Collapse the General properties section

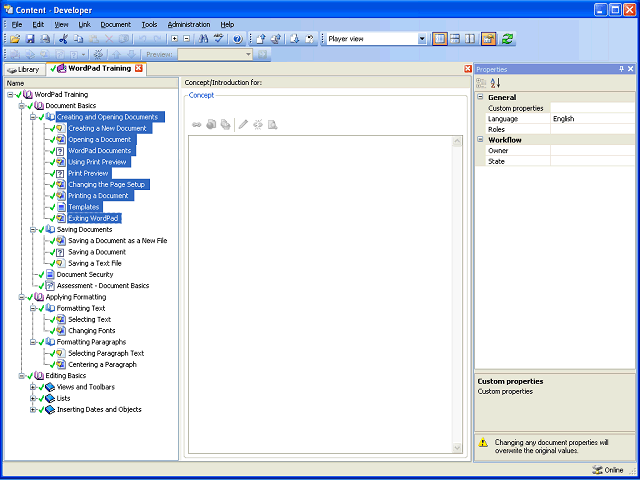pyautogui.click(x=480, y=97)
